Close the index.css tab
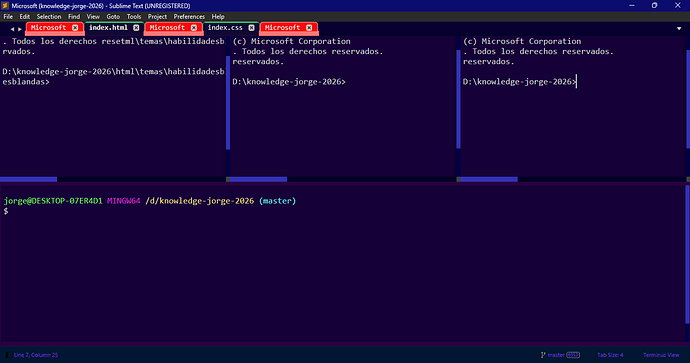 click(x=251, y=28)
